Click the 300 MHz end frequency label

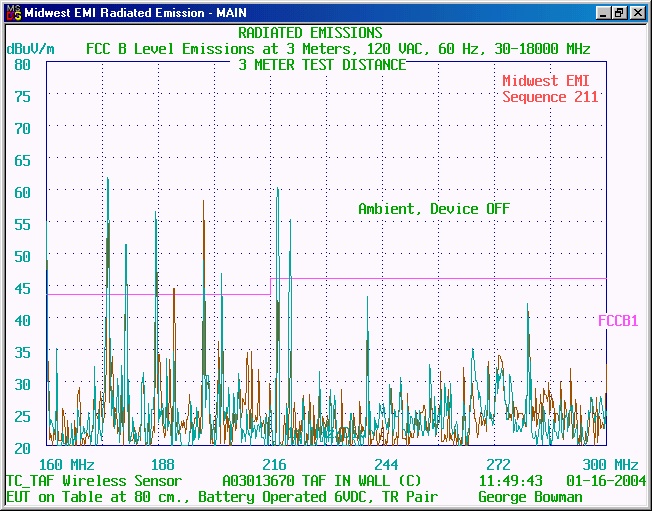(x=610, y=465)
